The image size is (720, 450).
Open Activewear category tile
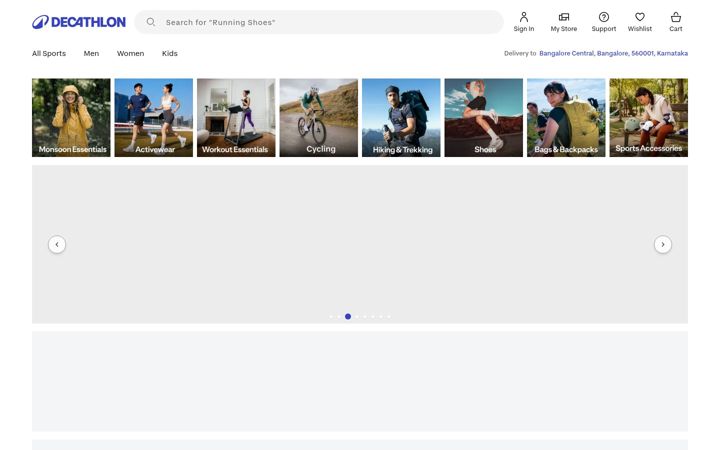pyautogui.click(x=153, y=118)
